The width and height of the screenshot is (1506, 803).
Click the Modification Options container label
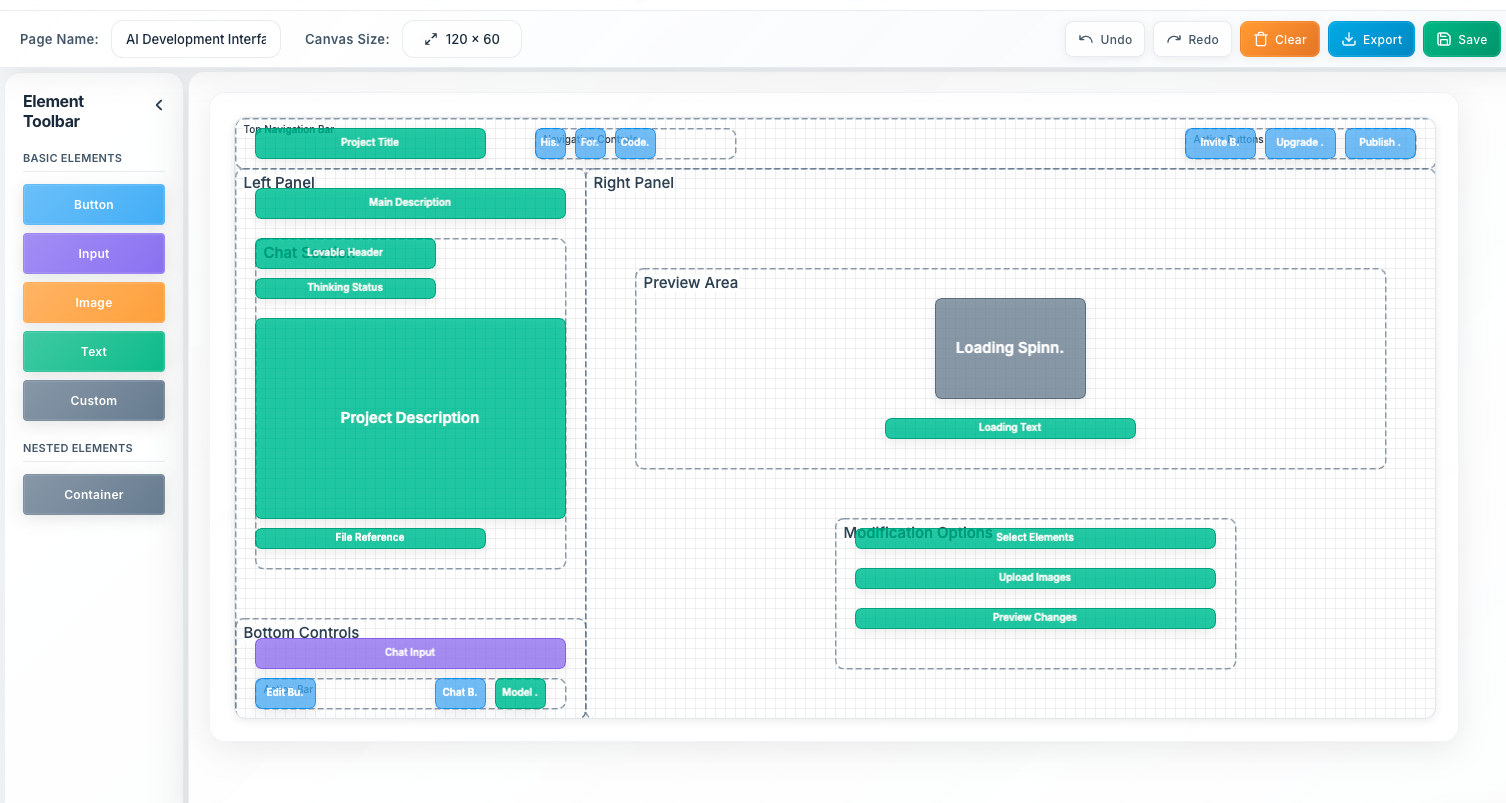pyautogui.click(x=918, y=533)
